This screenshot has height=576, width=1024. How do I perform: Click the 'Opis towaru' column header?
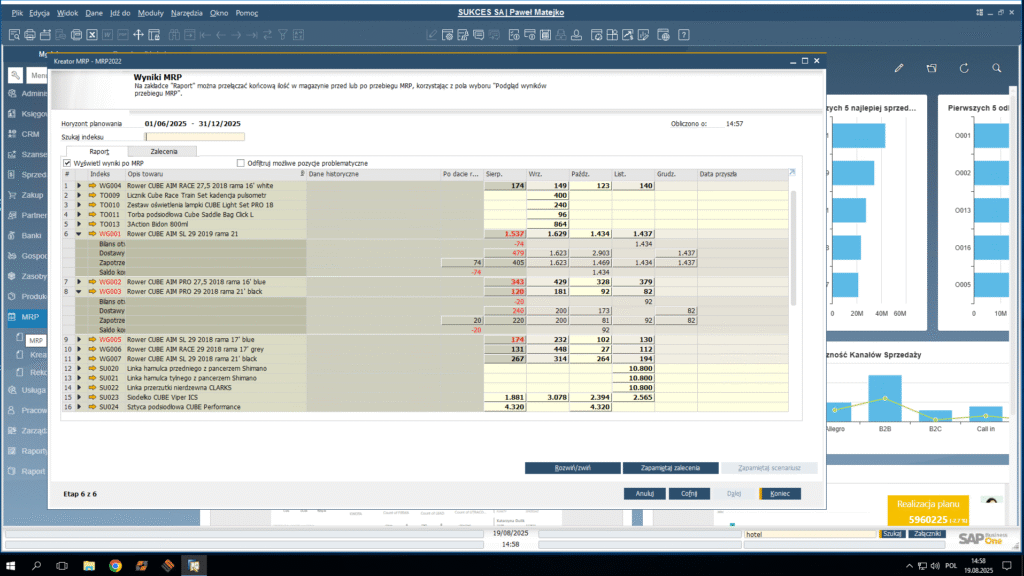216,174
